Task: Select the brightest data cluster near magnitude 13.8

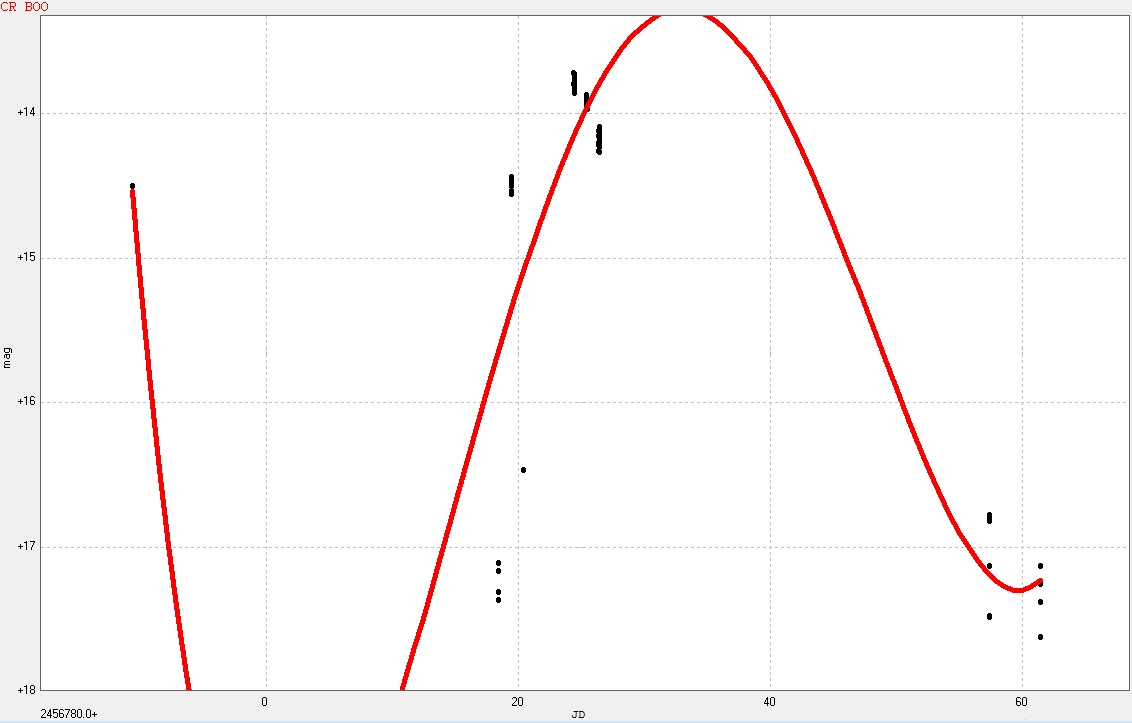Action: (x=574, y=82)
